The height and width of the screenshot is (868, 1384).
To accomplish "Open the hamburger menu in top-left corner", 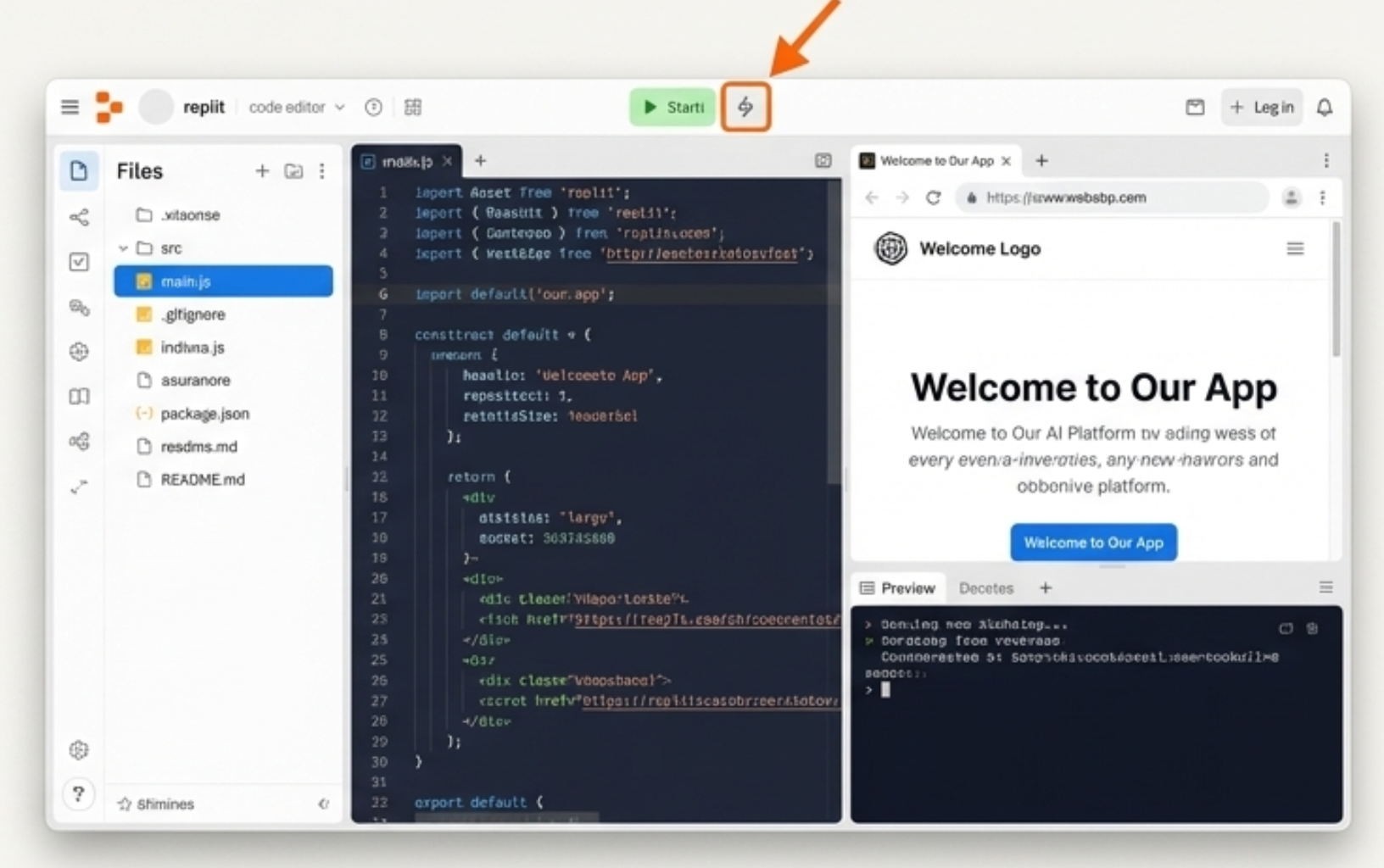I will point(70,107).
